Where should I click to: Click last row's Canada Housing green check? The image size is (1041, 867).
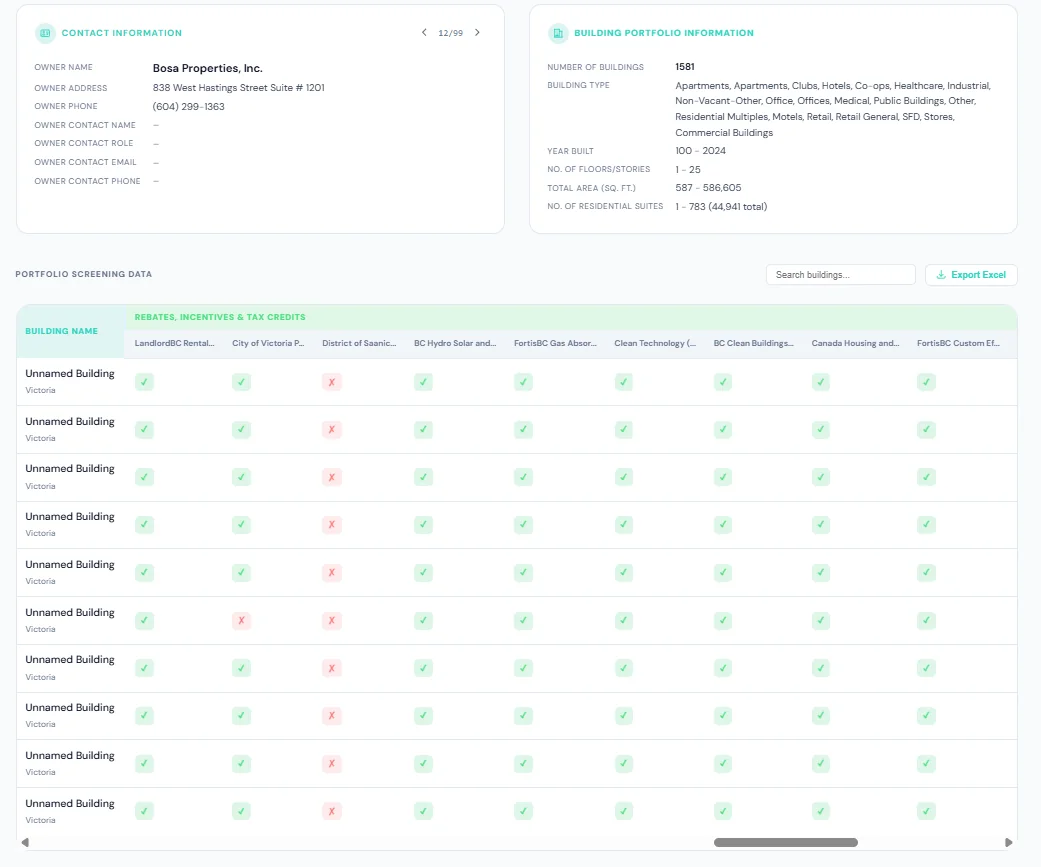pos(821,811)
